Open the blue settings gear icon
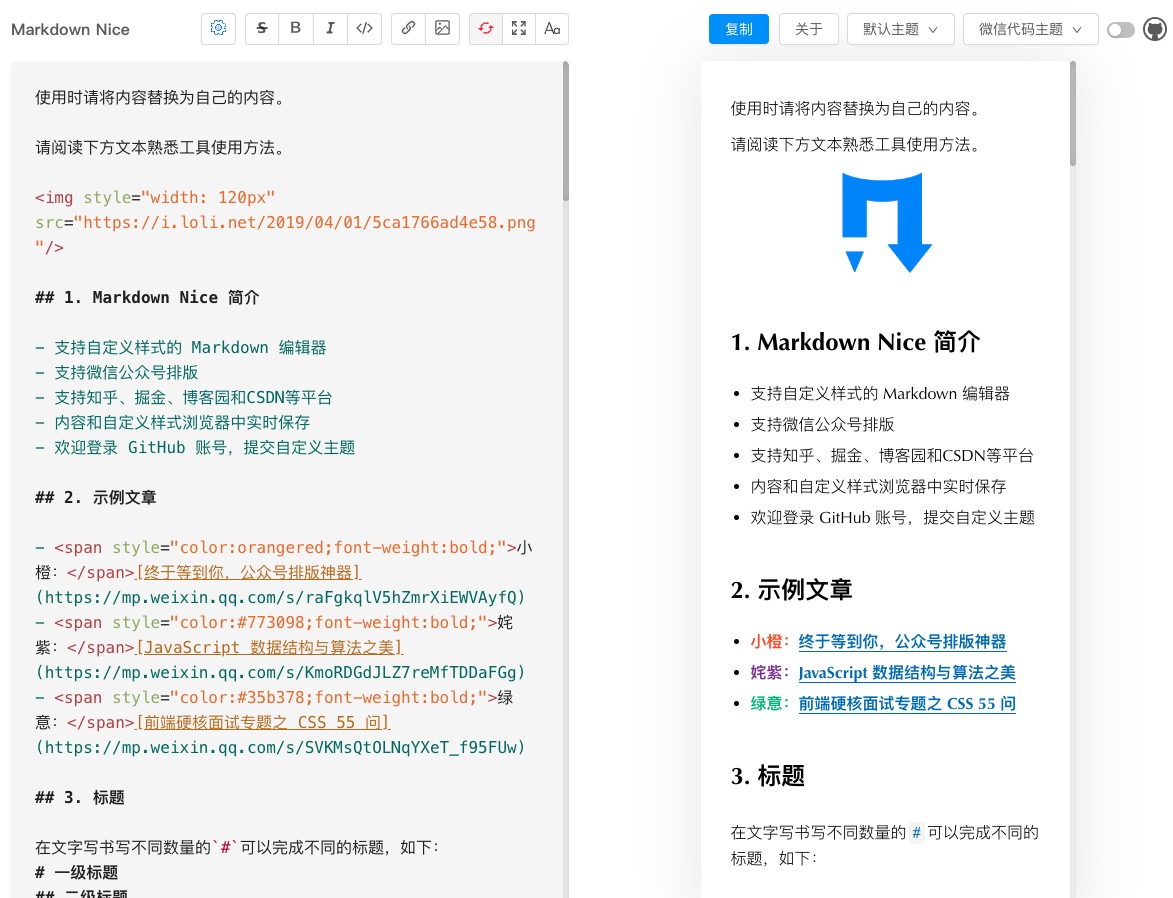 [218, 28]
